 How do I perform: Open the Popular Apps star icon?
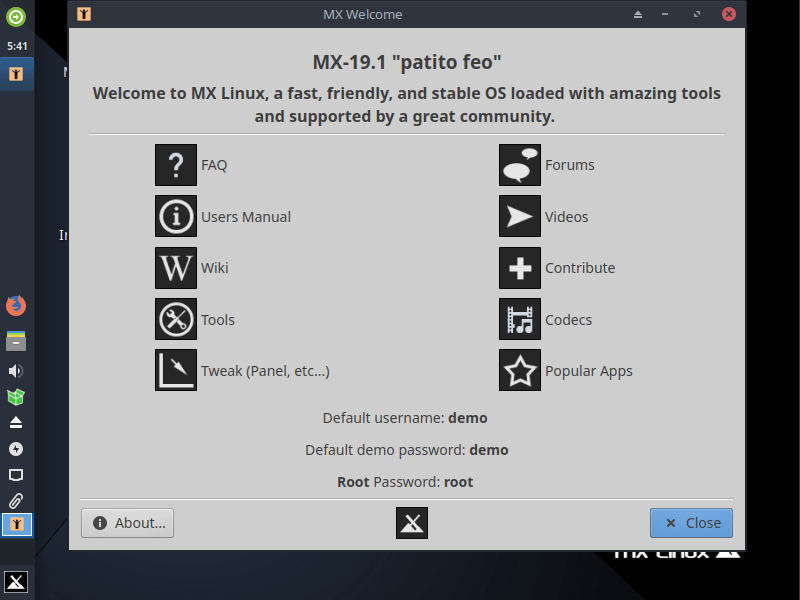pos(519,370)
